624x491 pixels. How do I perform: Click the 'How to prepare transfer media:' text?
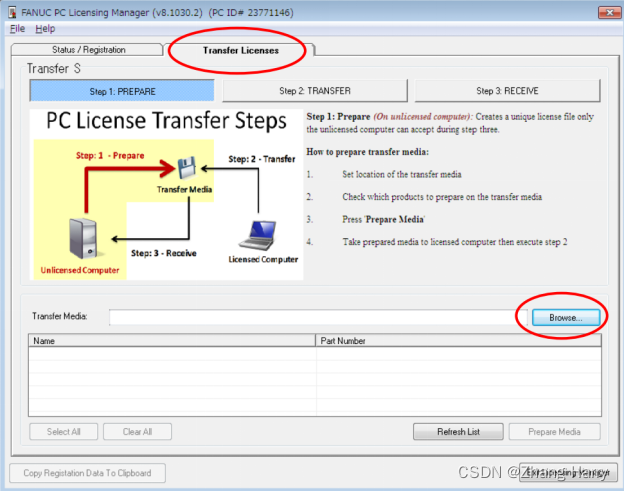367,152
